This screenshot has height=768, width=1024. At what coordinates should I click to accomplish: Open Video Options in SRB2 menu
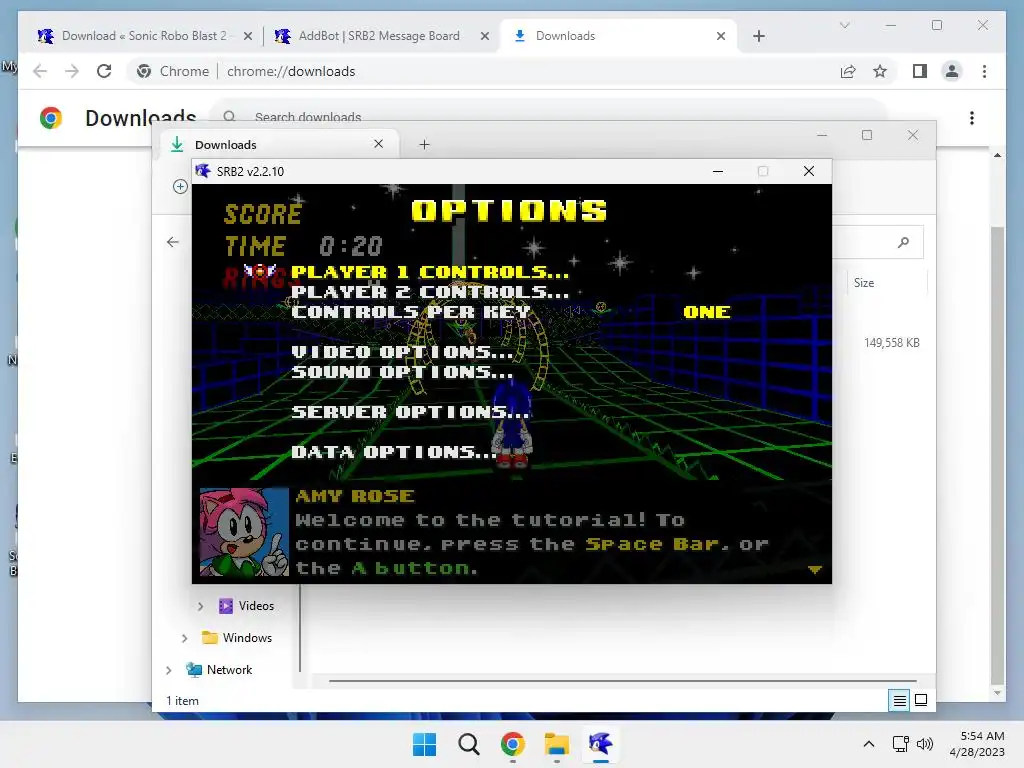pyautogui.click(x=402, y=352)
